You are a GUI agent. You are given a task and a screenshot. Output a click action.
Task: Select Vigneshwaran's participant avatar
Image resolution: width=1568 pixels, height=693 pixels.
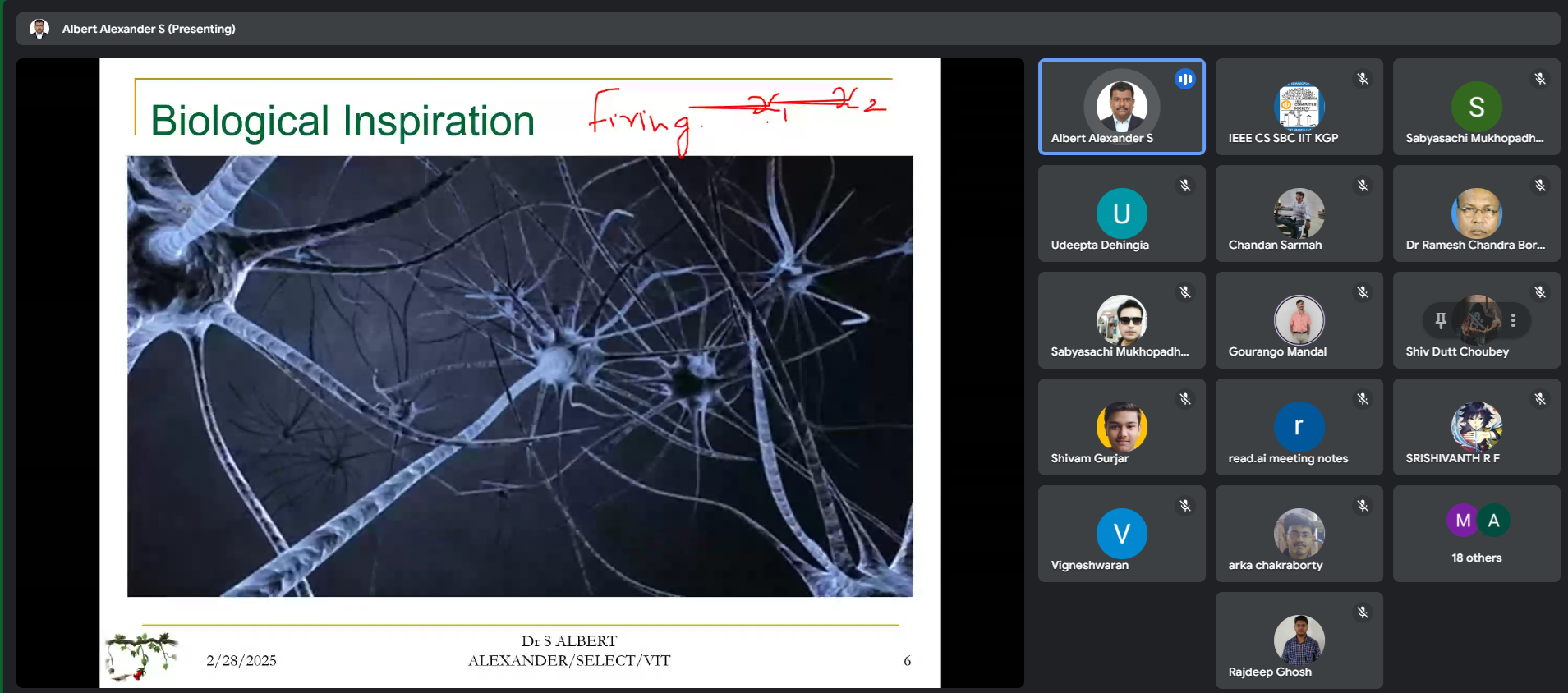[x=1121, y=534]
